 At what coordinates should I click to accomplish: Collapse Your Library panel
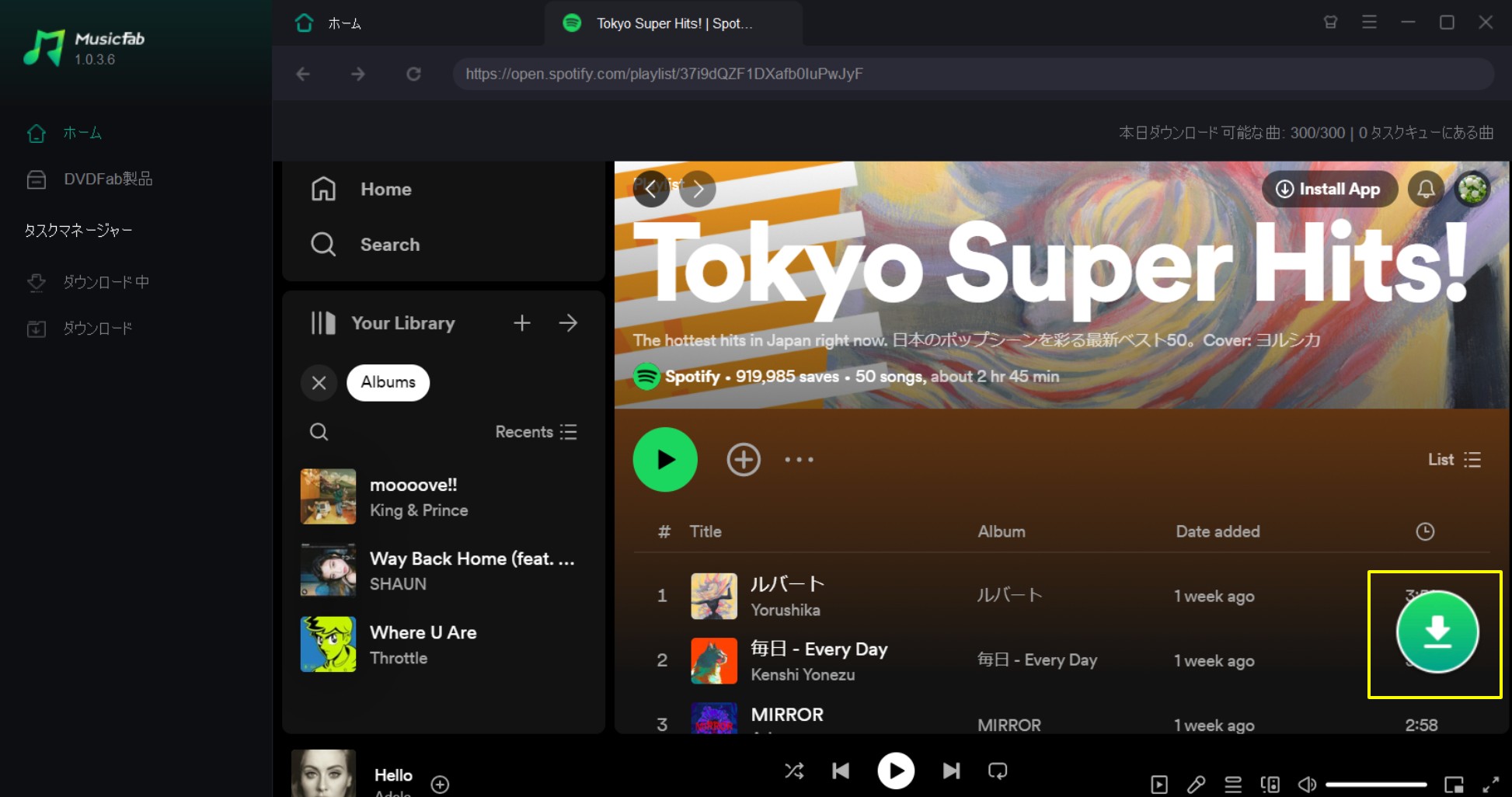(x=383, y=323)
